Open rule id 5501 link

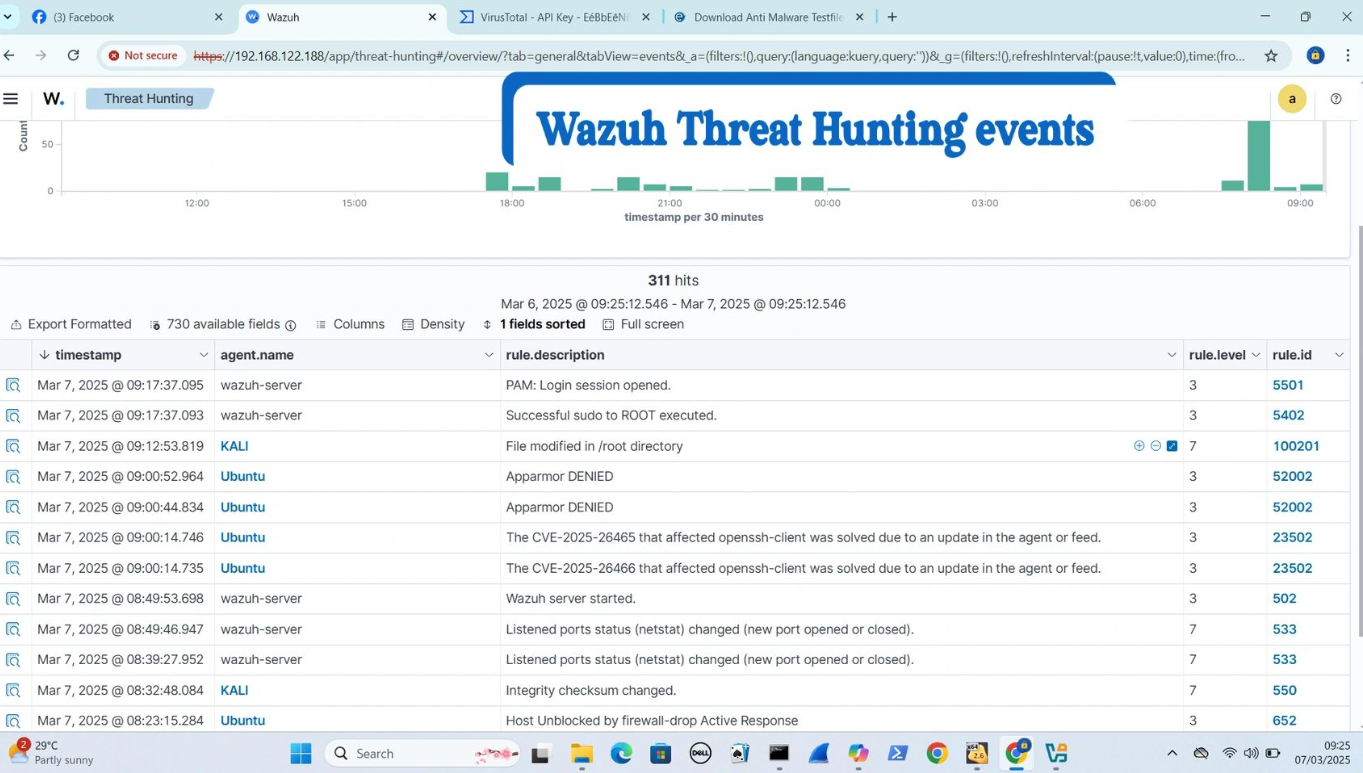pos(1287,385)
